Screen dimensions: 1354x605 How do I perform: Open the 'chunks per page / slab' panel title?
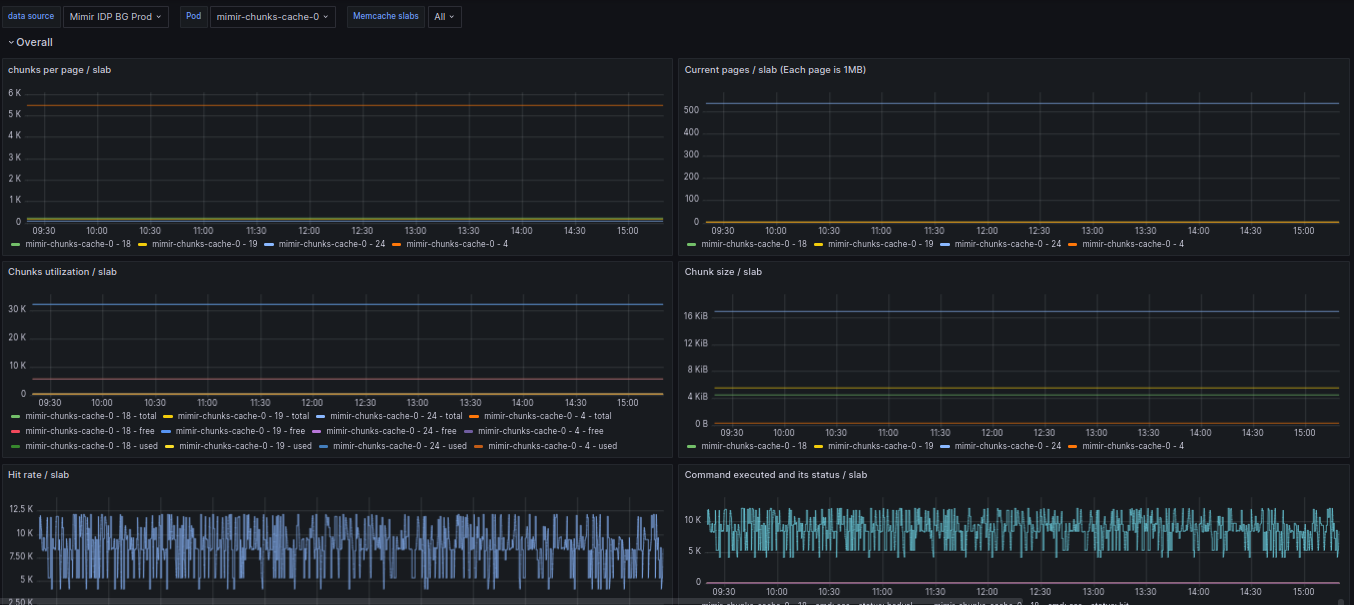click(x=59, y=70)
